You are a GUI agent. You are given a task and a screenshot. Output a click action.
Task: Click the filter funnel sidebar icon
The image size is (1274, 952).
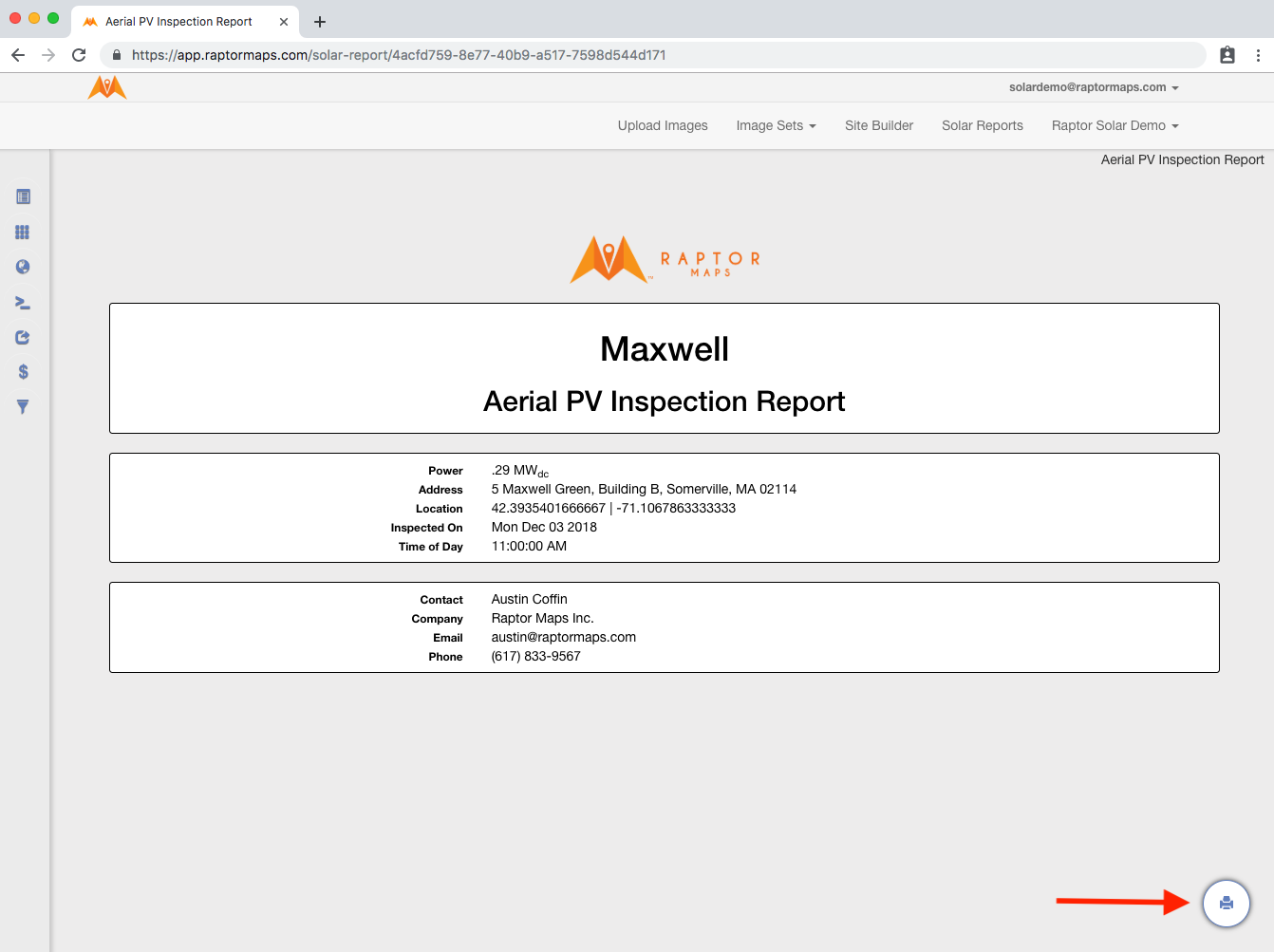point(23,406)
